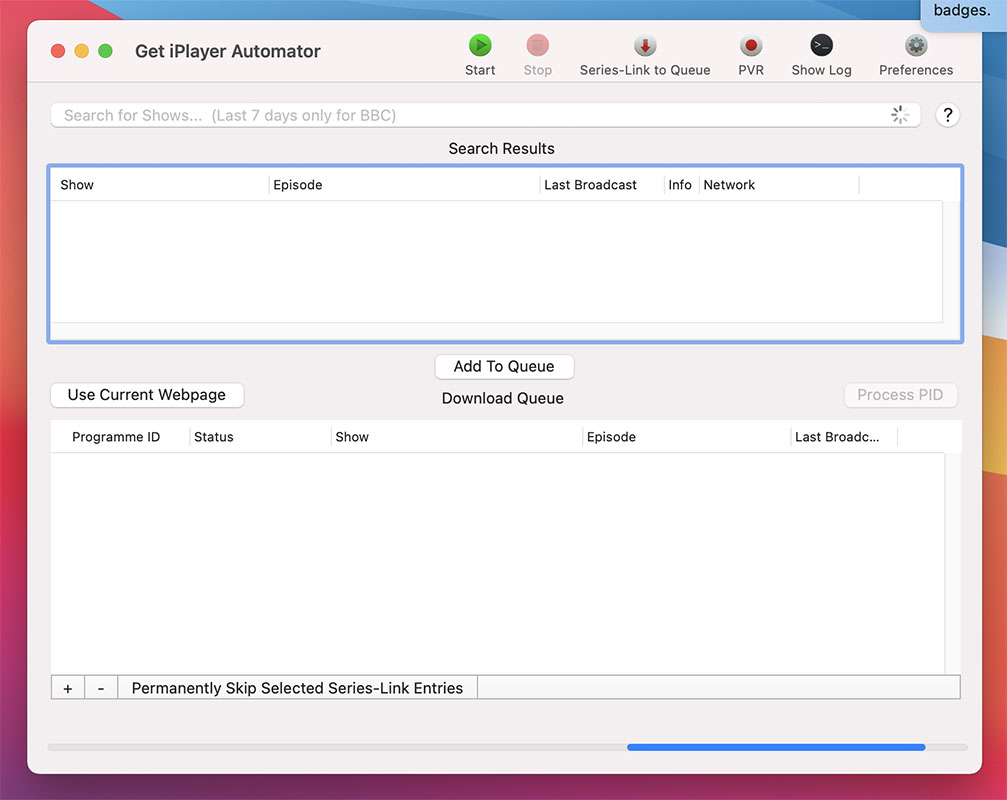
Task: Click Permanently Skip Selected Series-Link Entries
Action: (297, 688)
